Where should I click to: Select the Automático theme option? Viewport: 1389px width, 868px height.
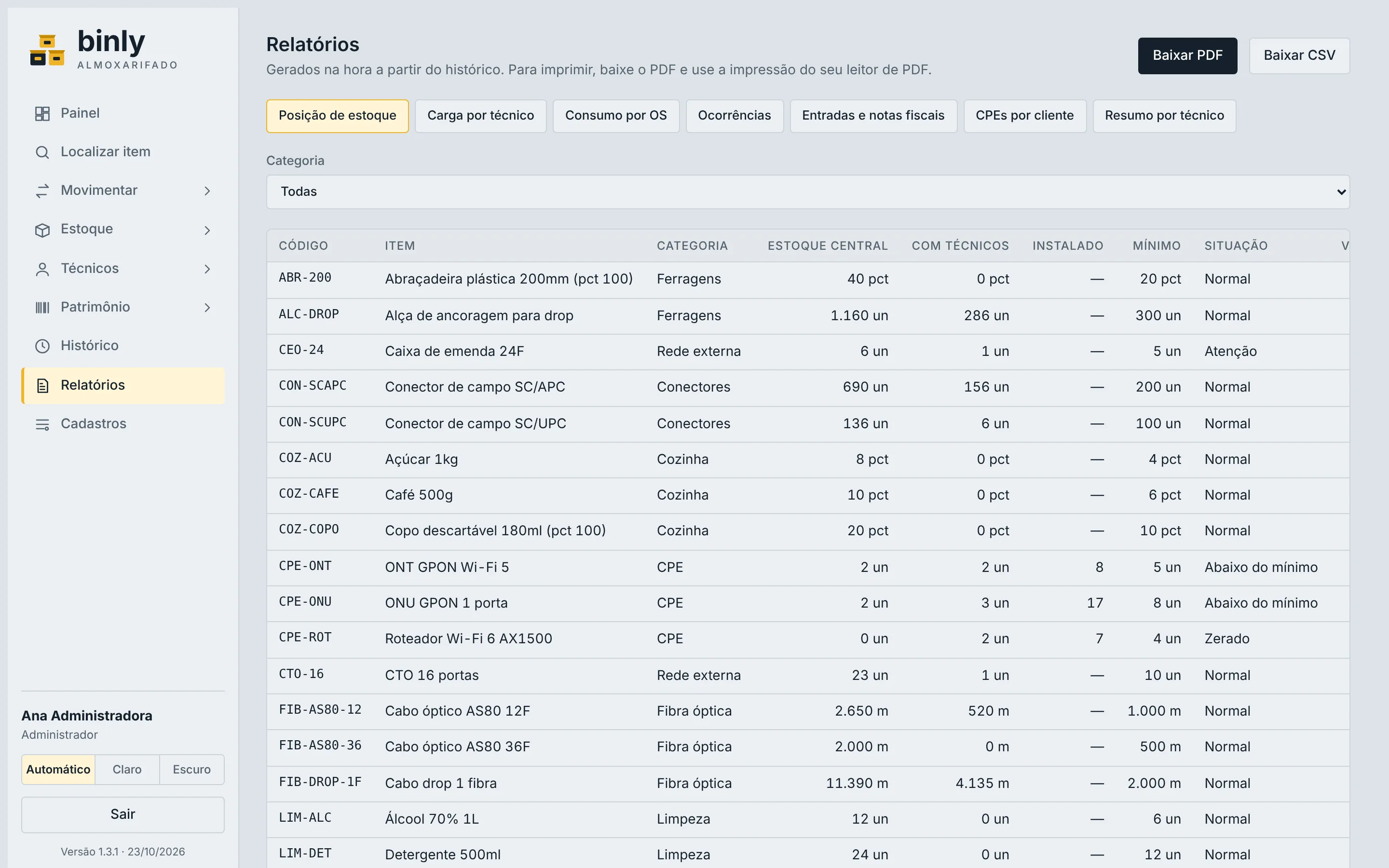[58, 769]
